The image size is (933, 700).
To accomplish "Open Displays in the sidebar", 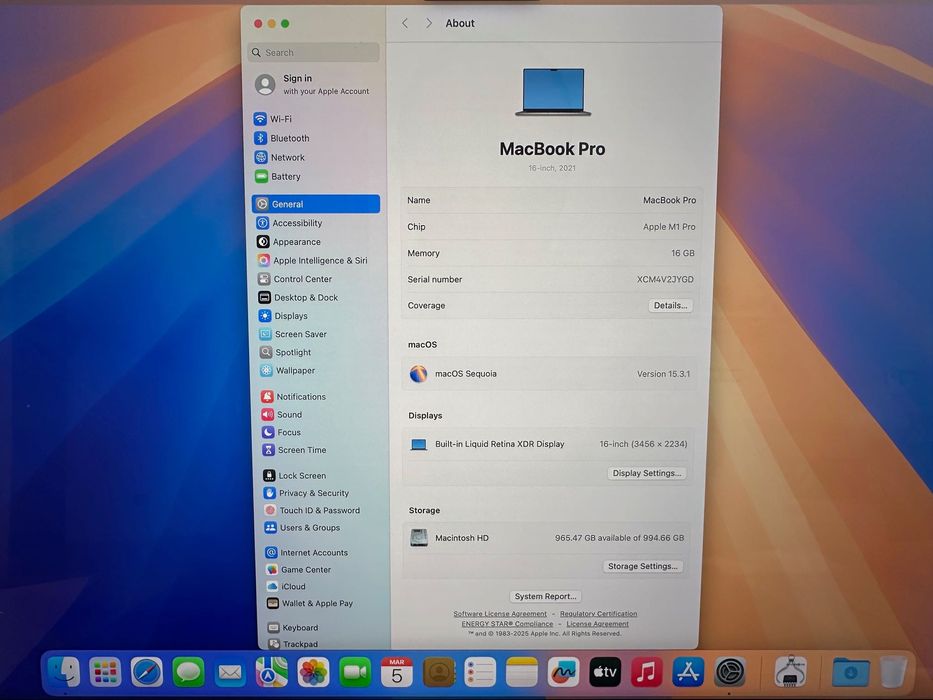I will [x=283, y=315].
